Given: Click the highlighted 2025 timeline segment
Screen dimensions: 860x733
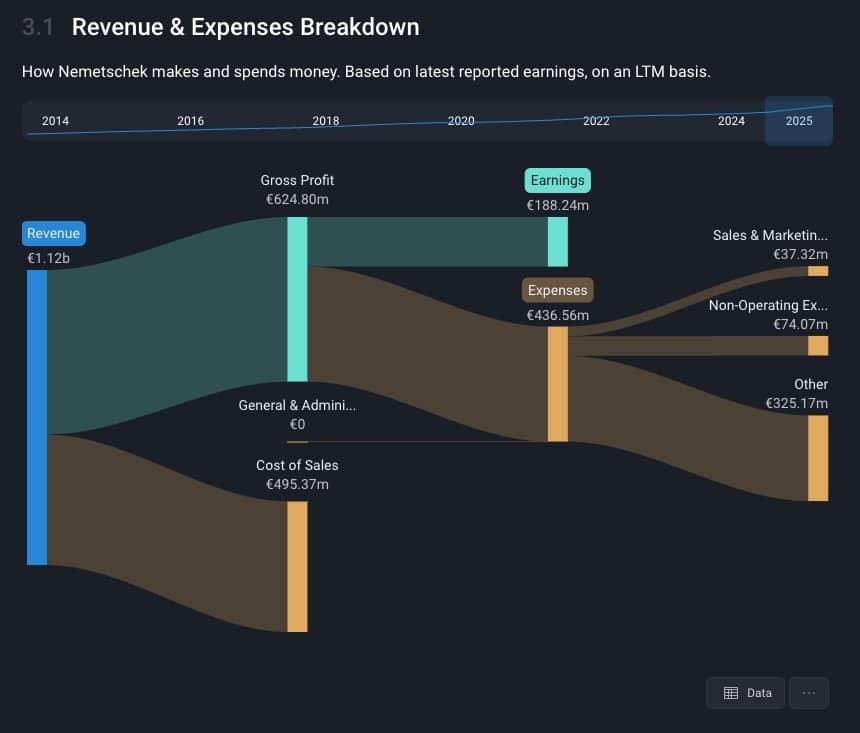Looking at the screenshot, I should (799, 121).
